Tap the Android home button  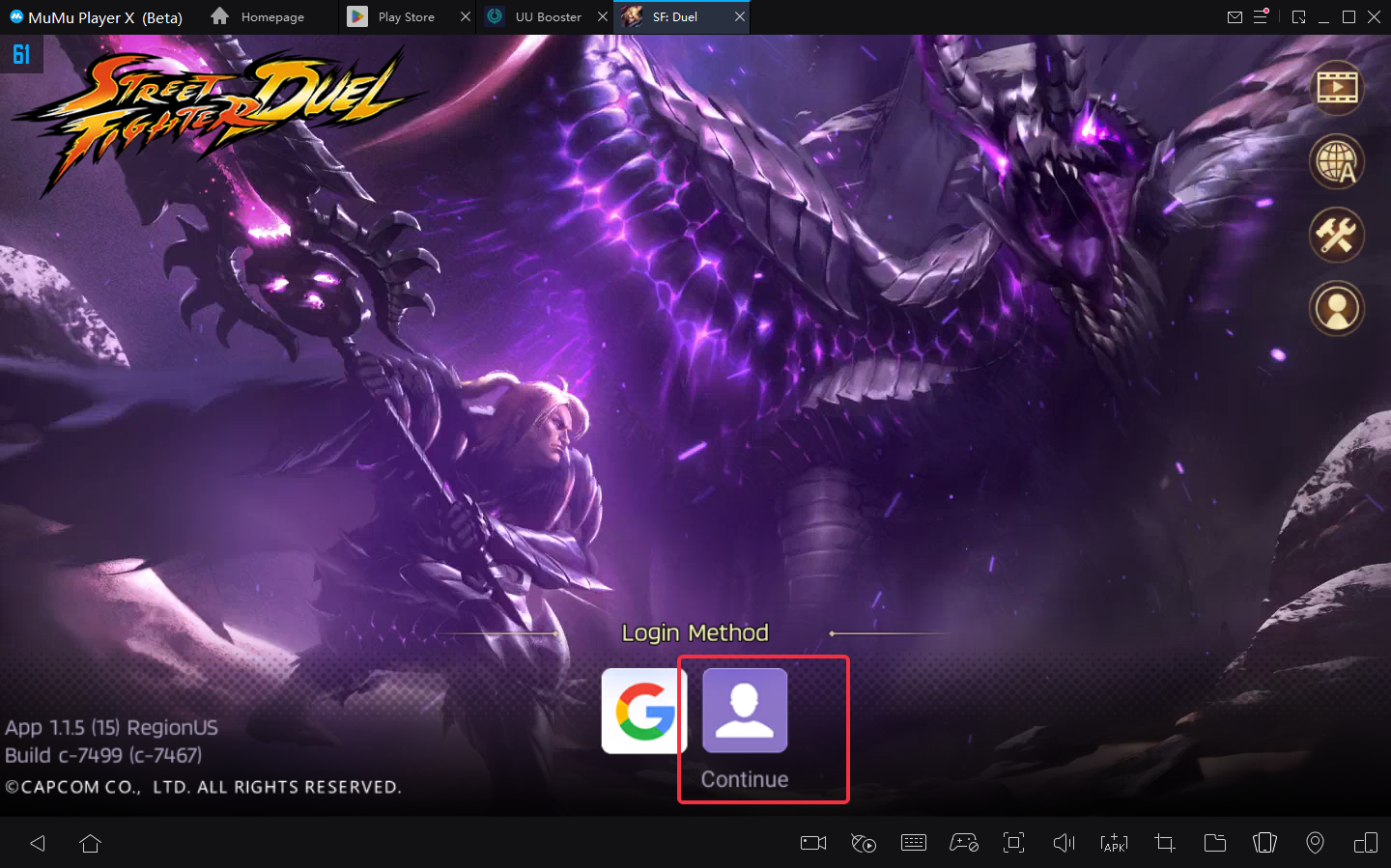[91, 843]
